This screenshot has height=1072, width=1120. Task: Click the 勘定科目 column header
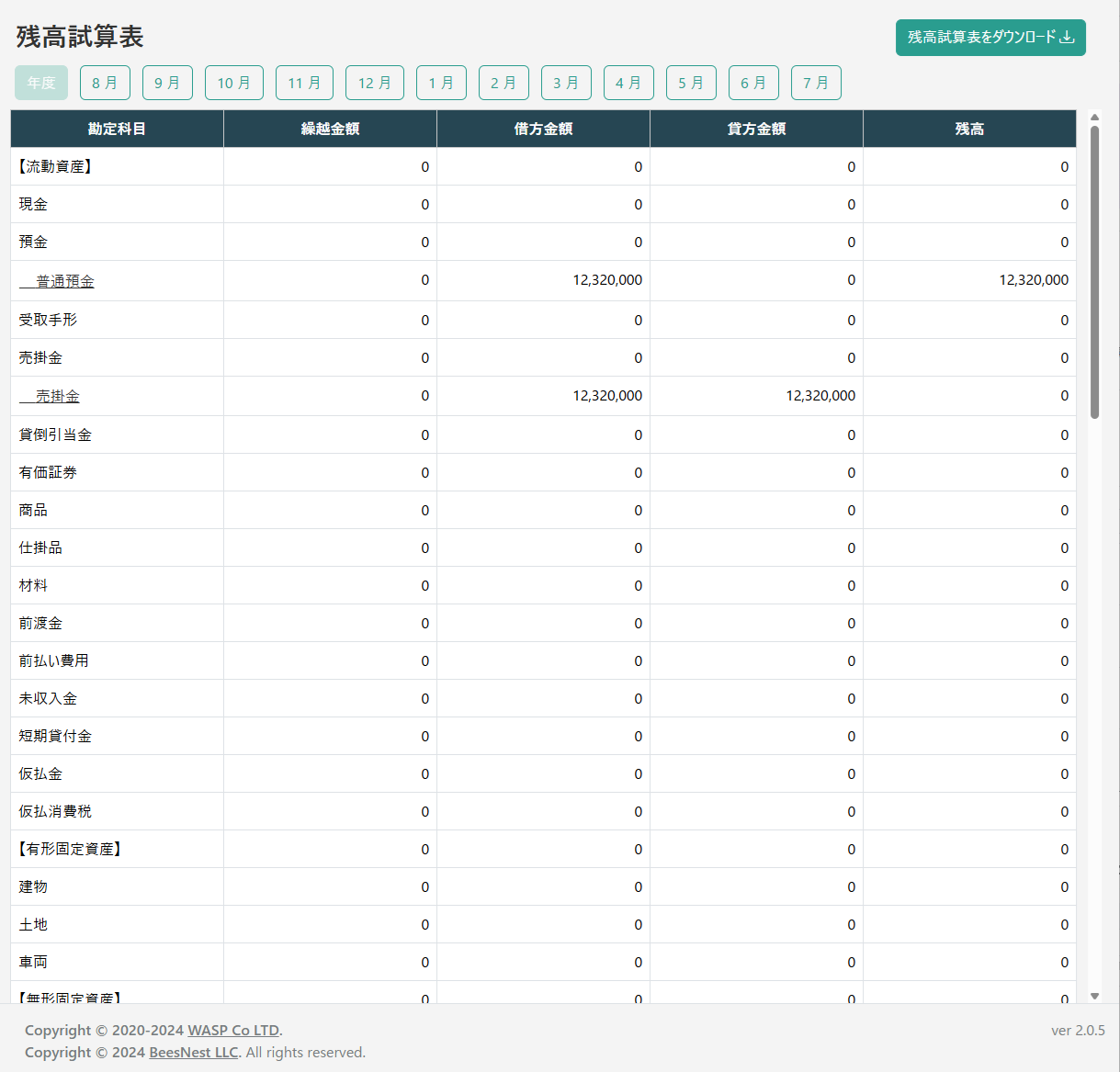pos(117,129)
